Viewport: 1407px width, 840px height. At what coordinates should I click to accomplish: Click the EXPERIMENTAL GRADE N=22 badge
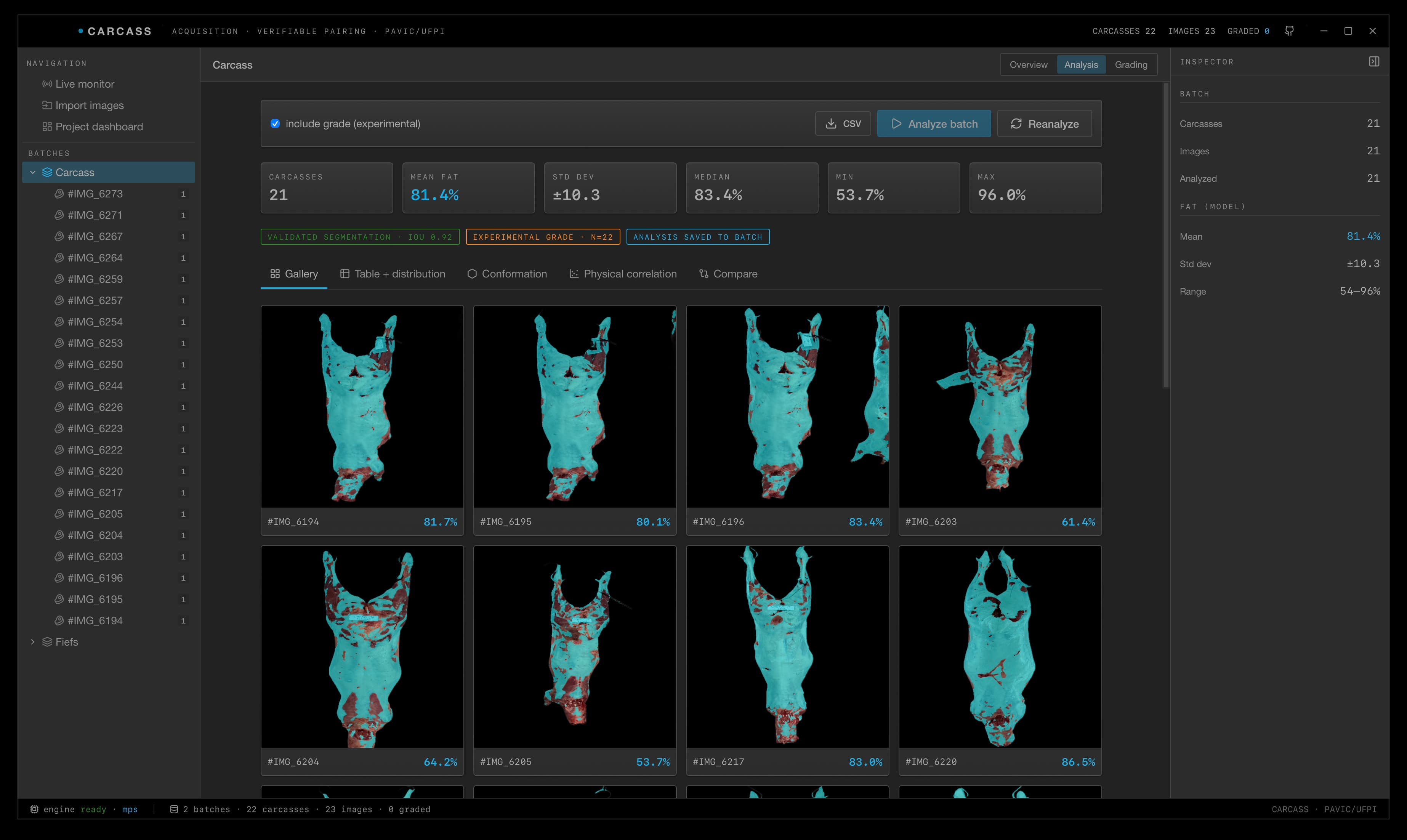543,237
